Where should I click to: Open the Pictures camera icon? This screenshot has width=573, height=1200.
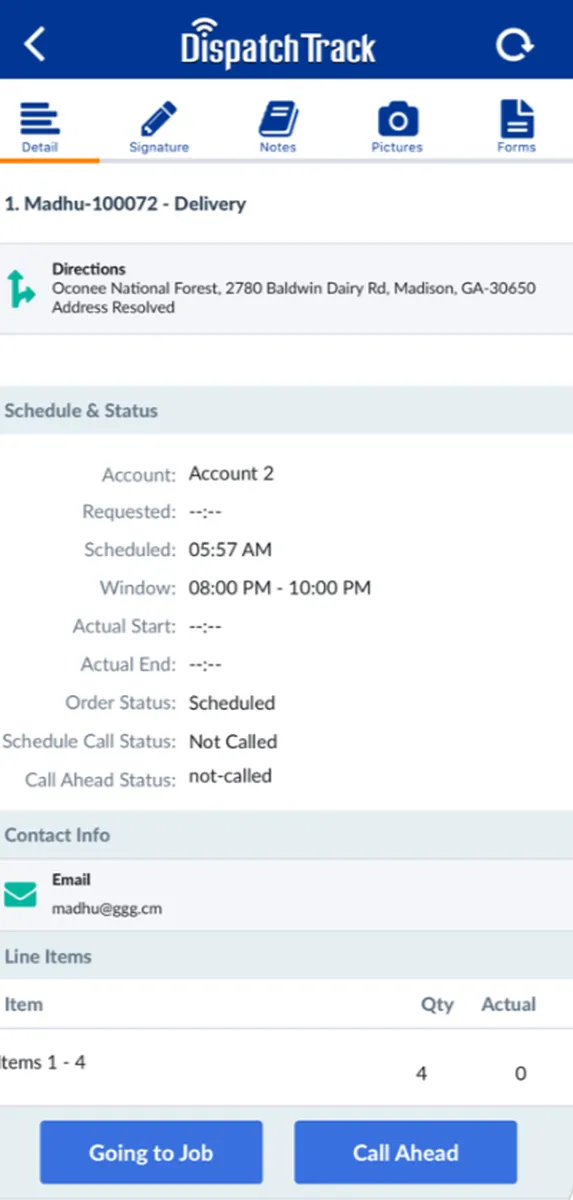(397, 119)
